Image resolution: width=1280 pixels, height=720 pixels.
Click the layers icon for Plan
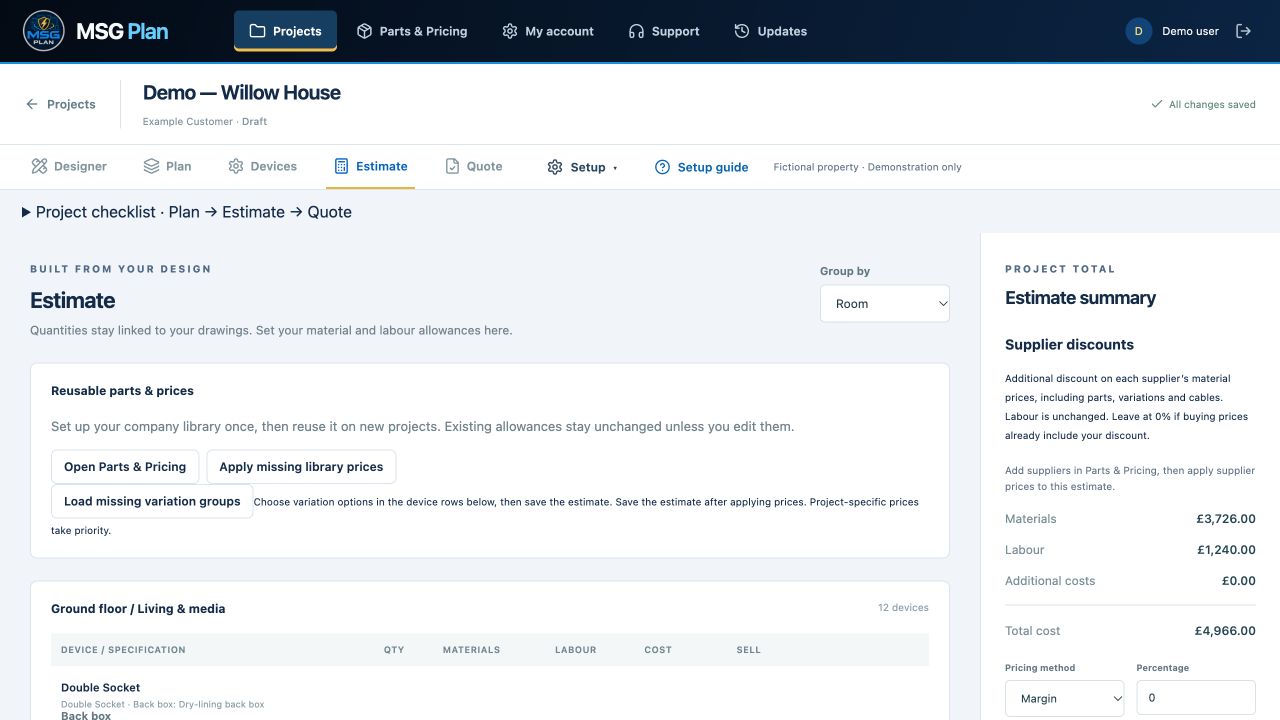[x=151, y=166]
